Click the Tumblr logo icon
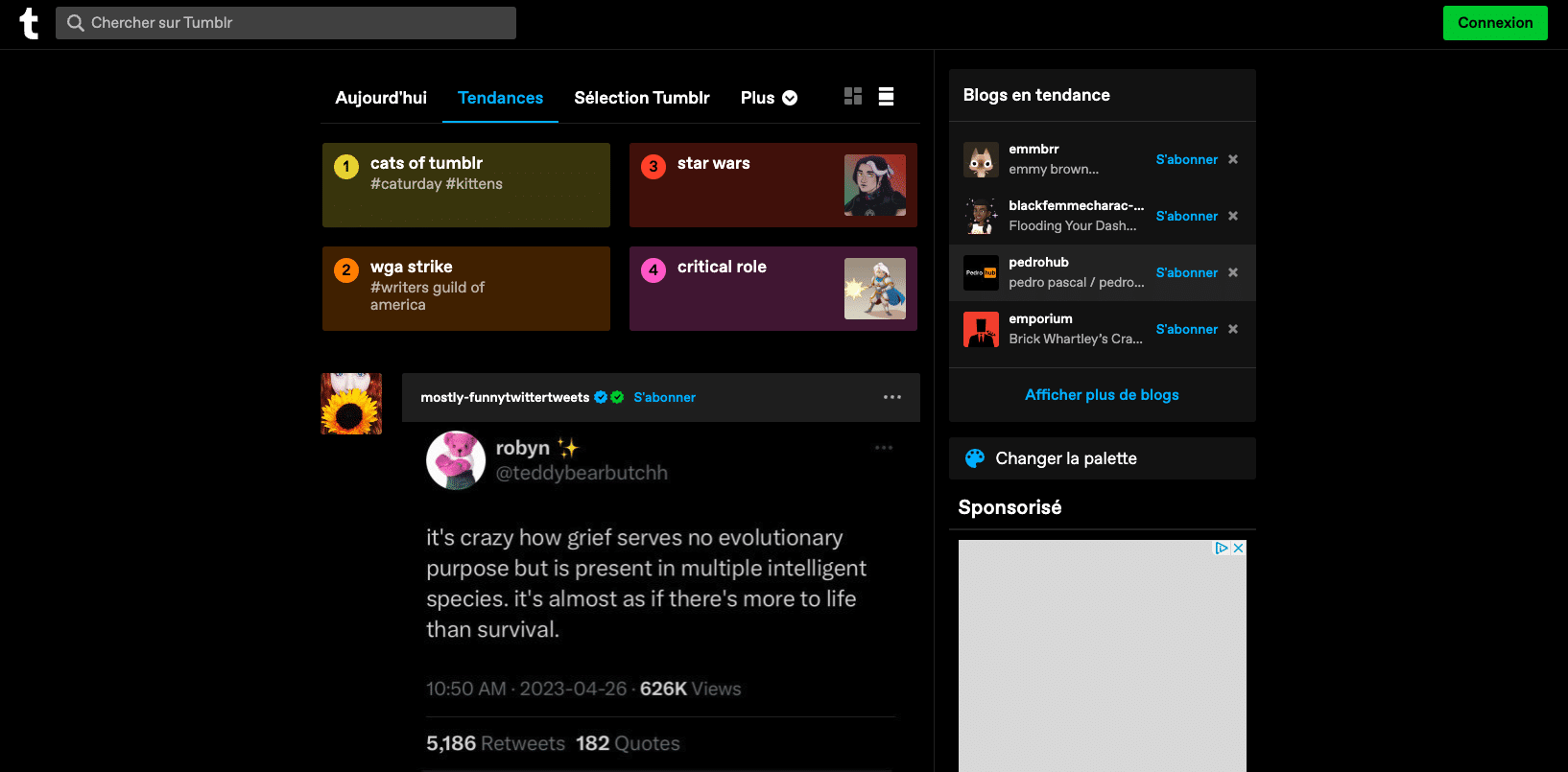The height and width of the screenshot is (772, 1568). (29, 23)
